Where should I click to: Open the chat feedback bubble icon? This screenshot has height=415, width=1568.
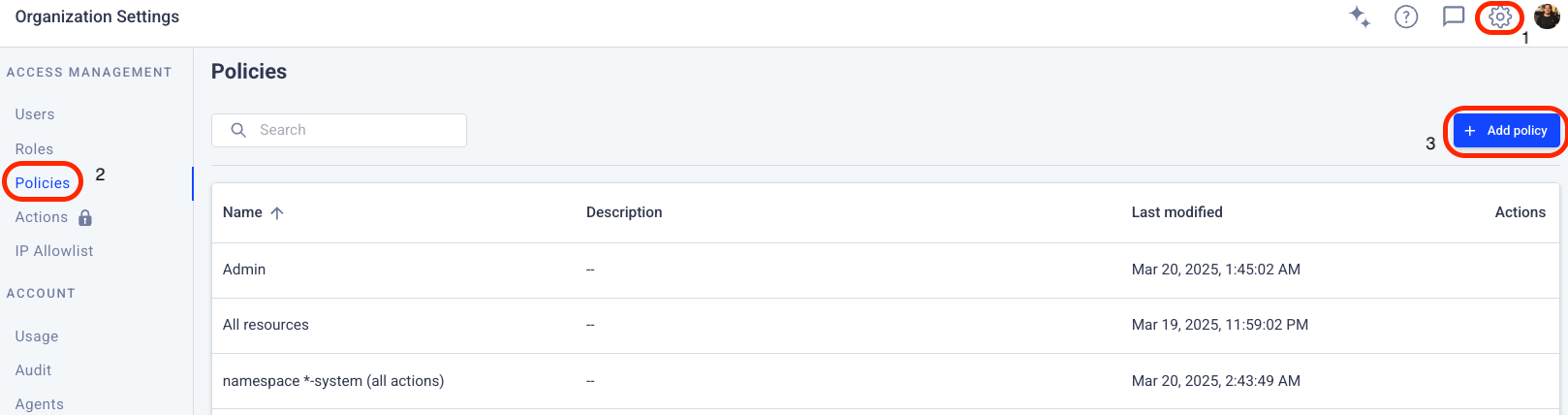[1453, 17]
